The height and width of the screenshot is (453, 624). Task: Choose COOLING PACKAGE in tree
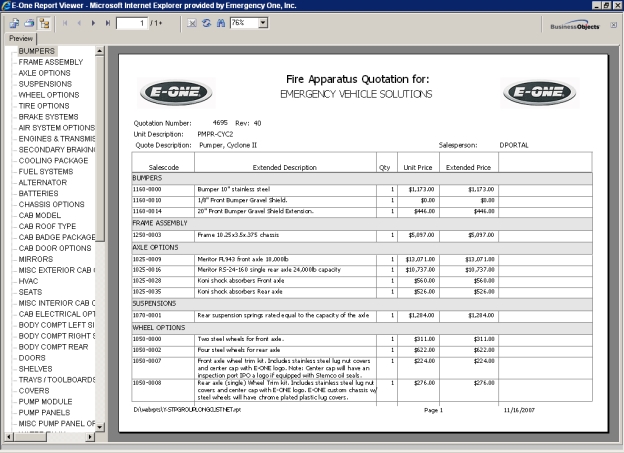[x=53, y=160]
